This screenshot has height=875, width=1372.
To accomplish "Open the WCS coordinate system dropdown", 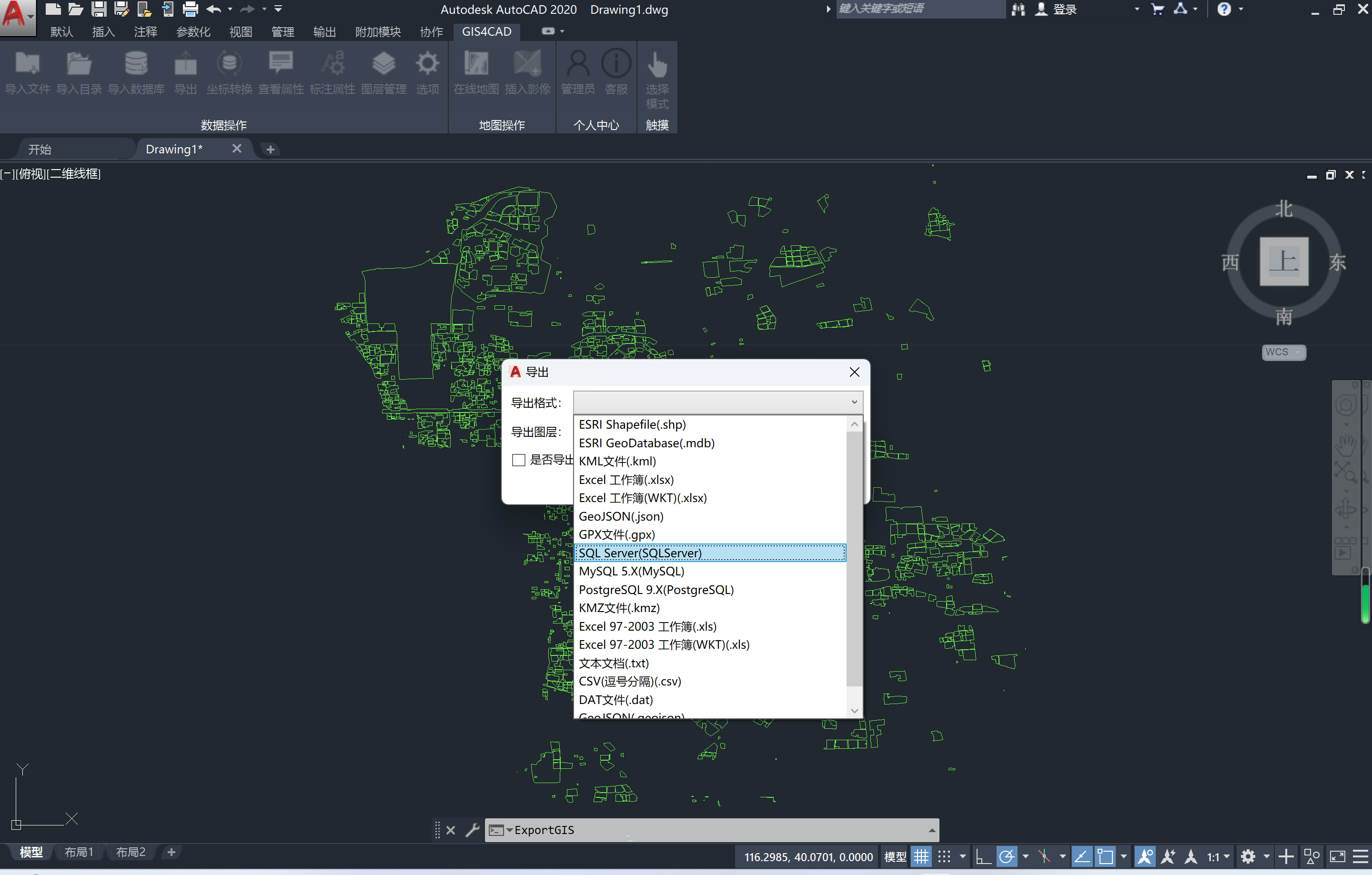I will 1283,352.
